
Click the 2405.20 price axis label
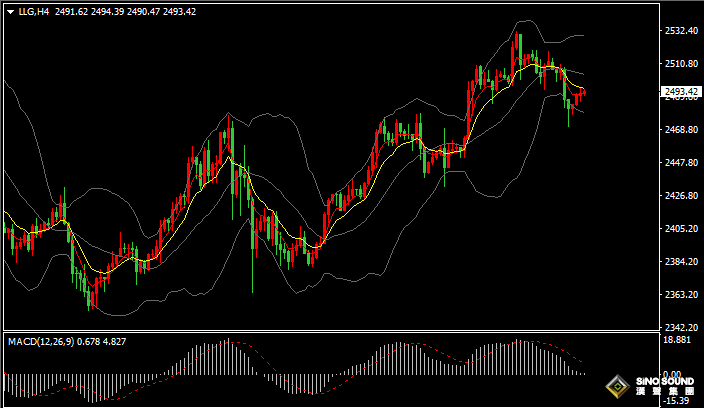click(x=680, y=229)
